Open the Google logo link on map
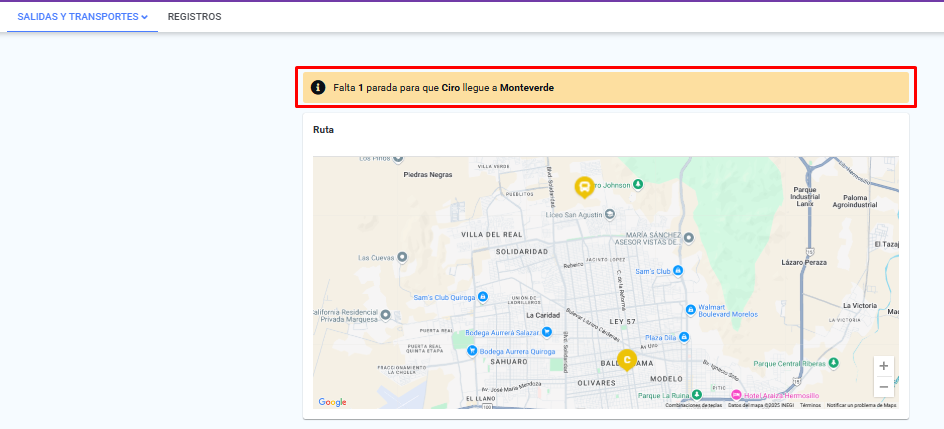This screenshot has height=429, width=944. [332, 402]
